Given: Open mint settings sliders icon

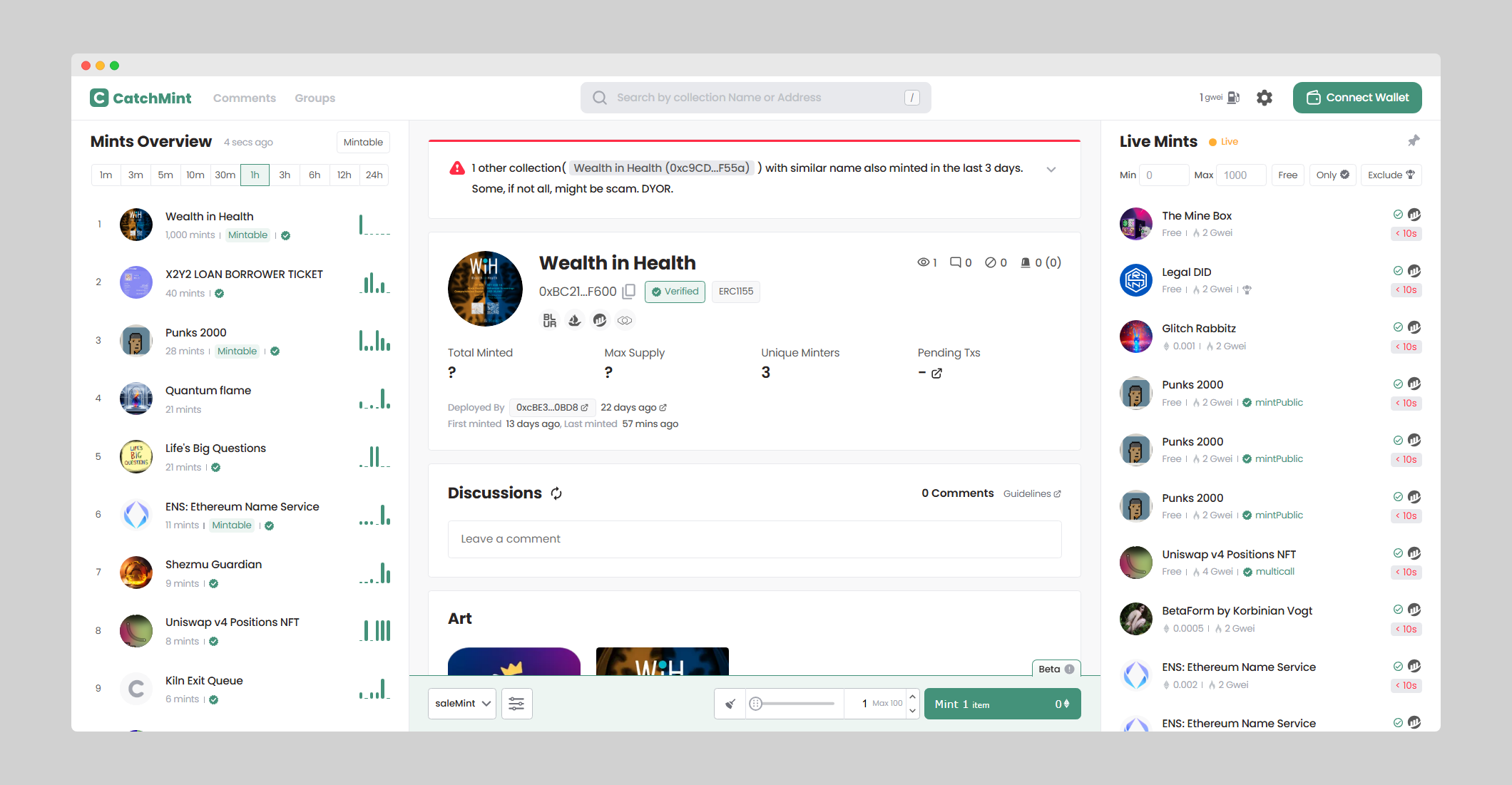Looking at the screenshot, I should click(517, 704).
